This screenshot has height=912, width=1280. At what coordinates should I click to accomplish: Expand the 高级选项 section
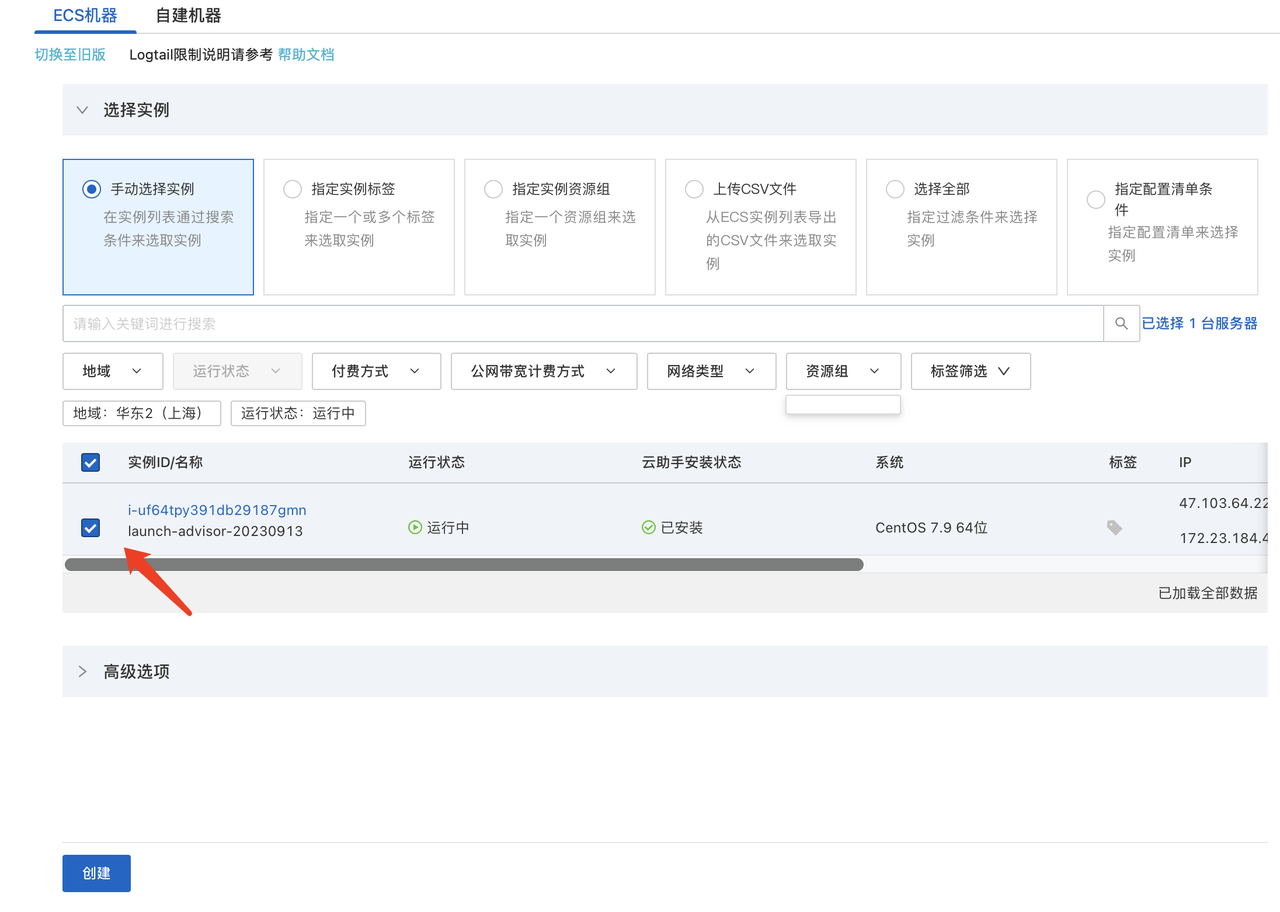pyautogui.click(x=83, y=671)
